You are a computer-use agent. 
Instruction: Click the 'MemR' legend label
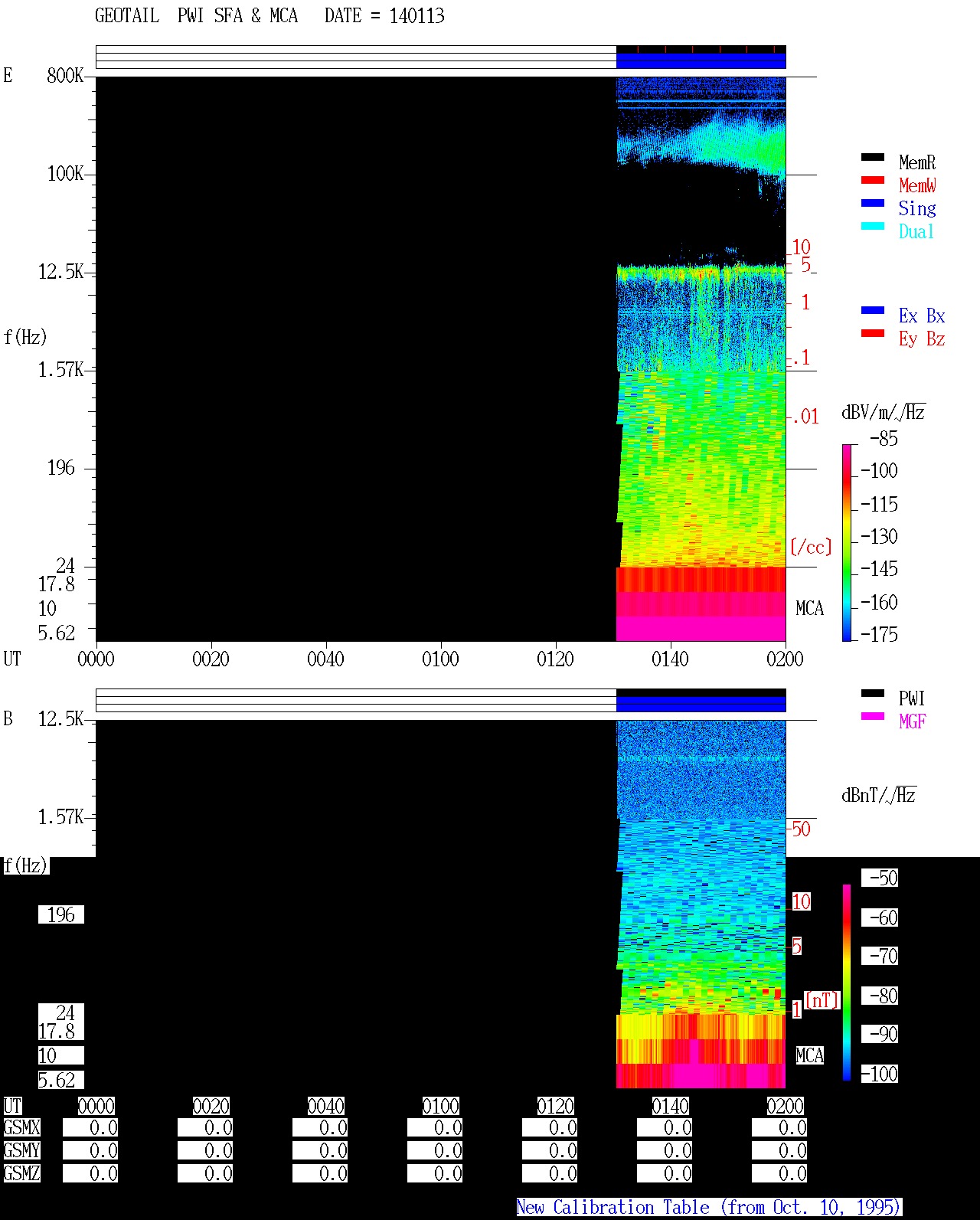pos(917,162)
